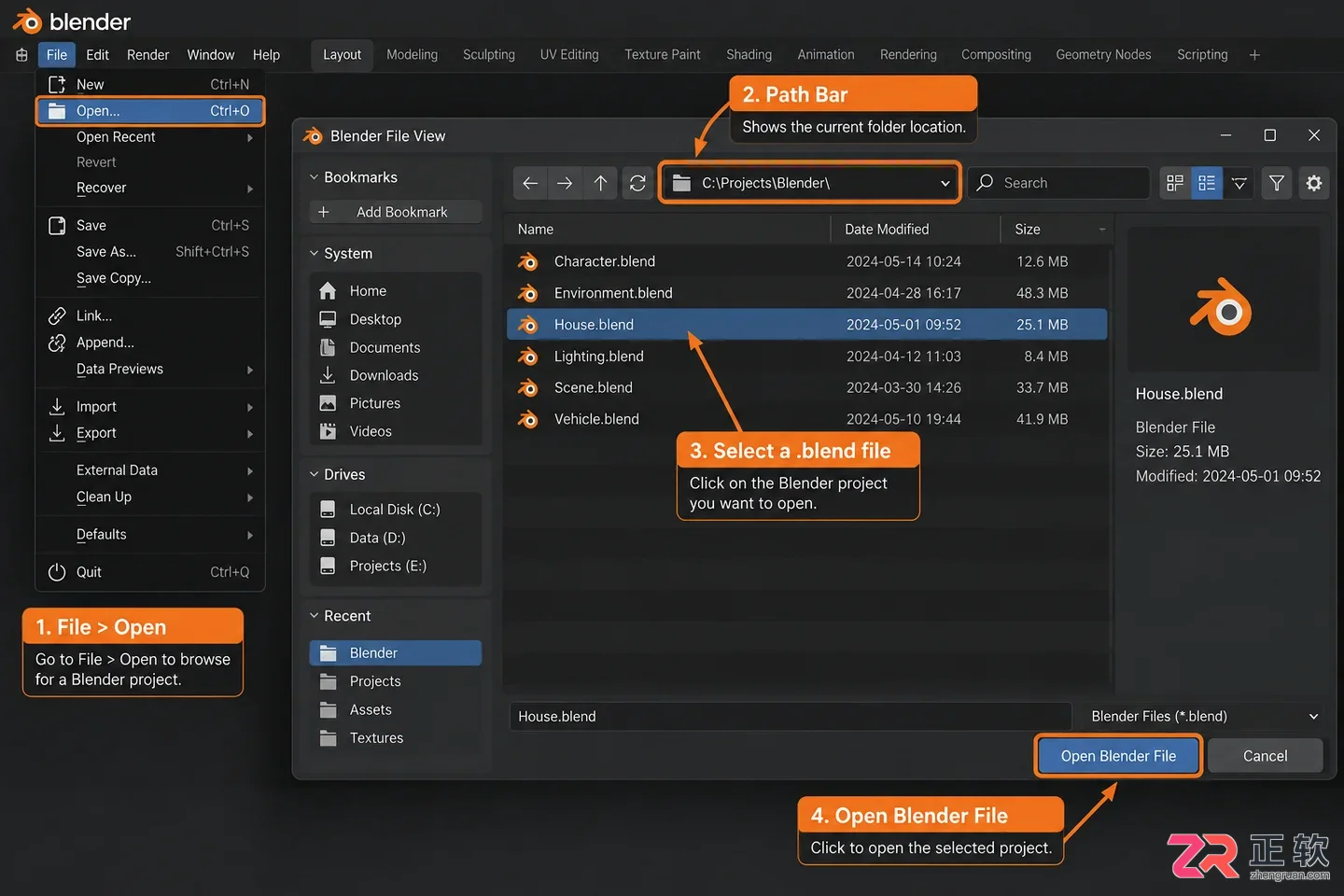Open the Downloads system folder

396,375
